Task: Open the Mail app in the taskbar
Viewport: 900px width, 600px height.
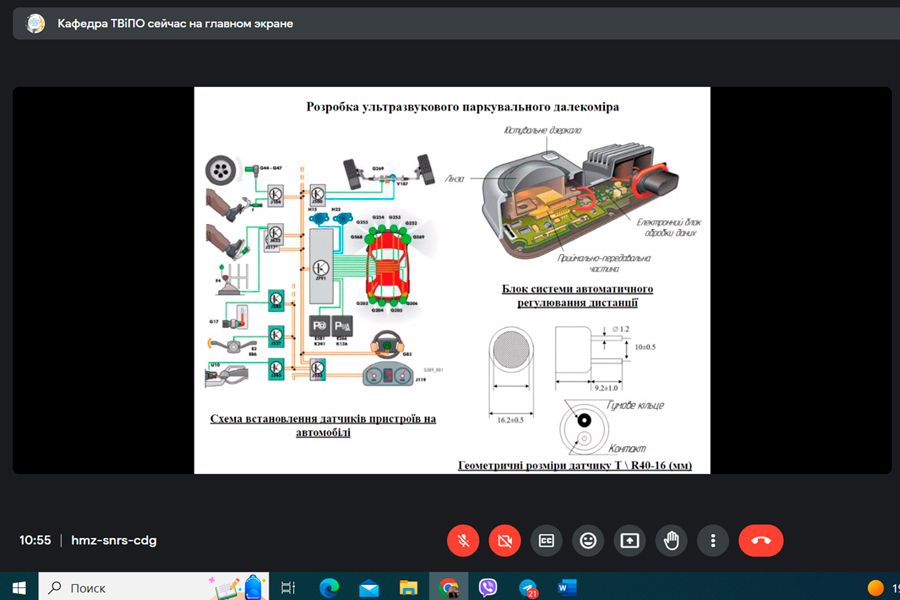Action: pos(369,587)
